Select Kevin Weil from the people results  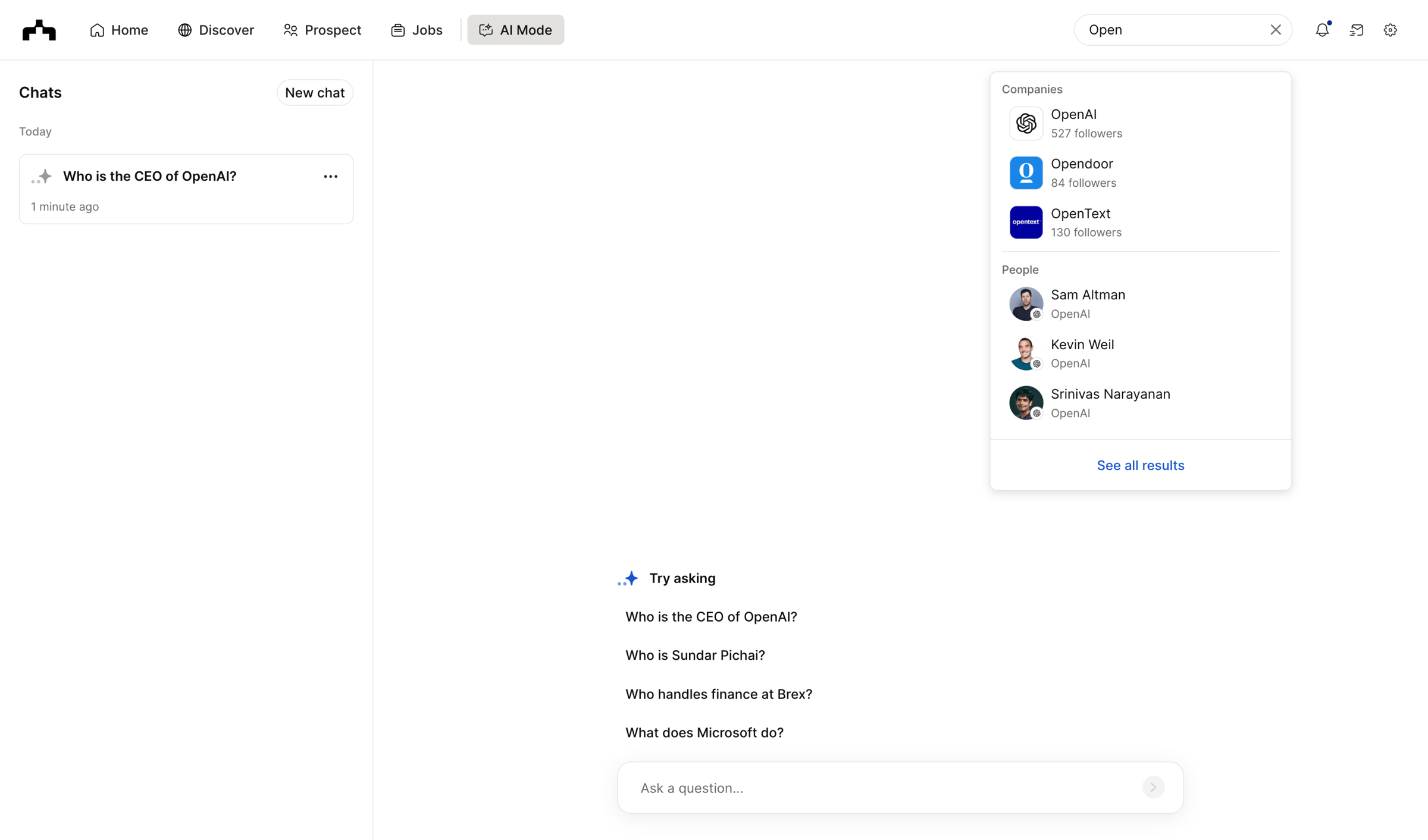tap(1141, 353)
